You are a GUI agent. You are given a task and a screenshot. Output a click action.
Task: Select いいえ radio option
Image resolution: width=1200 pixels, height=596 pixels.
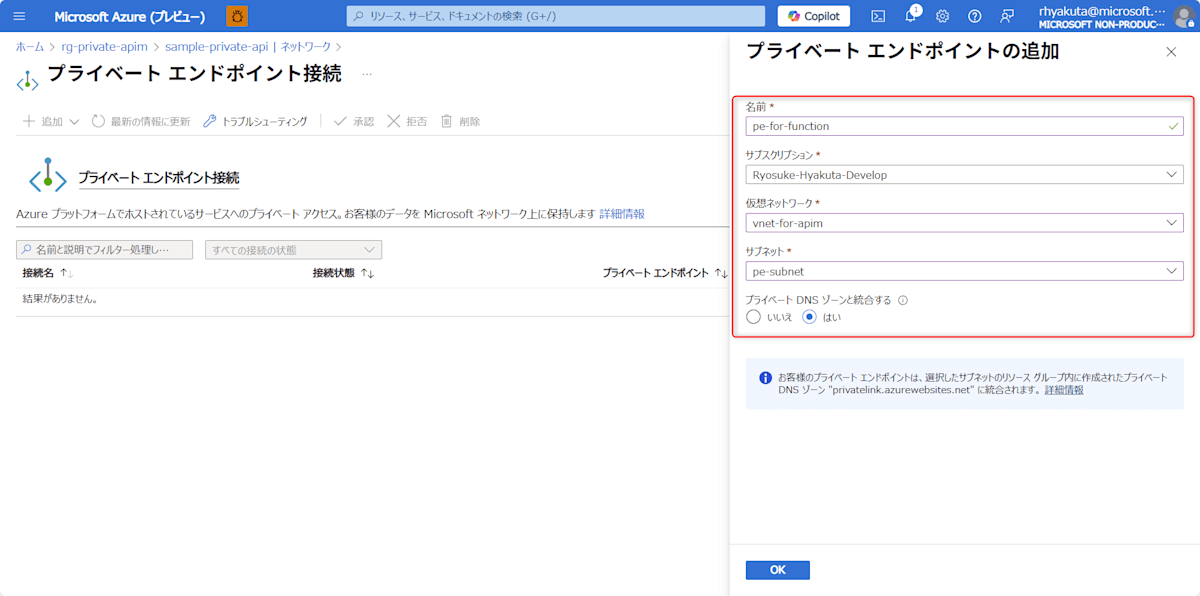(753, 317)
